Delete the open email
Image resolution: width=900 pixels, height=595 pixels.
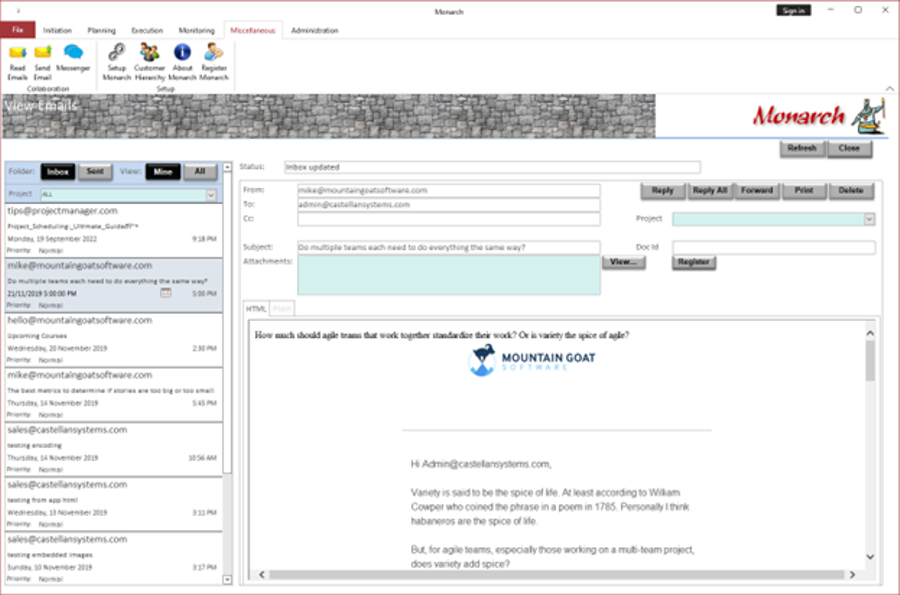pos(851,190)
